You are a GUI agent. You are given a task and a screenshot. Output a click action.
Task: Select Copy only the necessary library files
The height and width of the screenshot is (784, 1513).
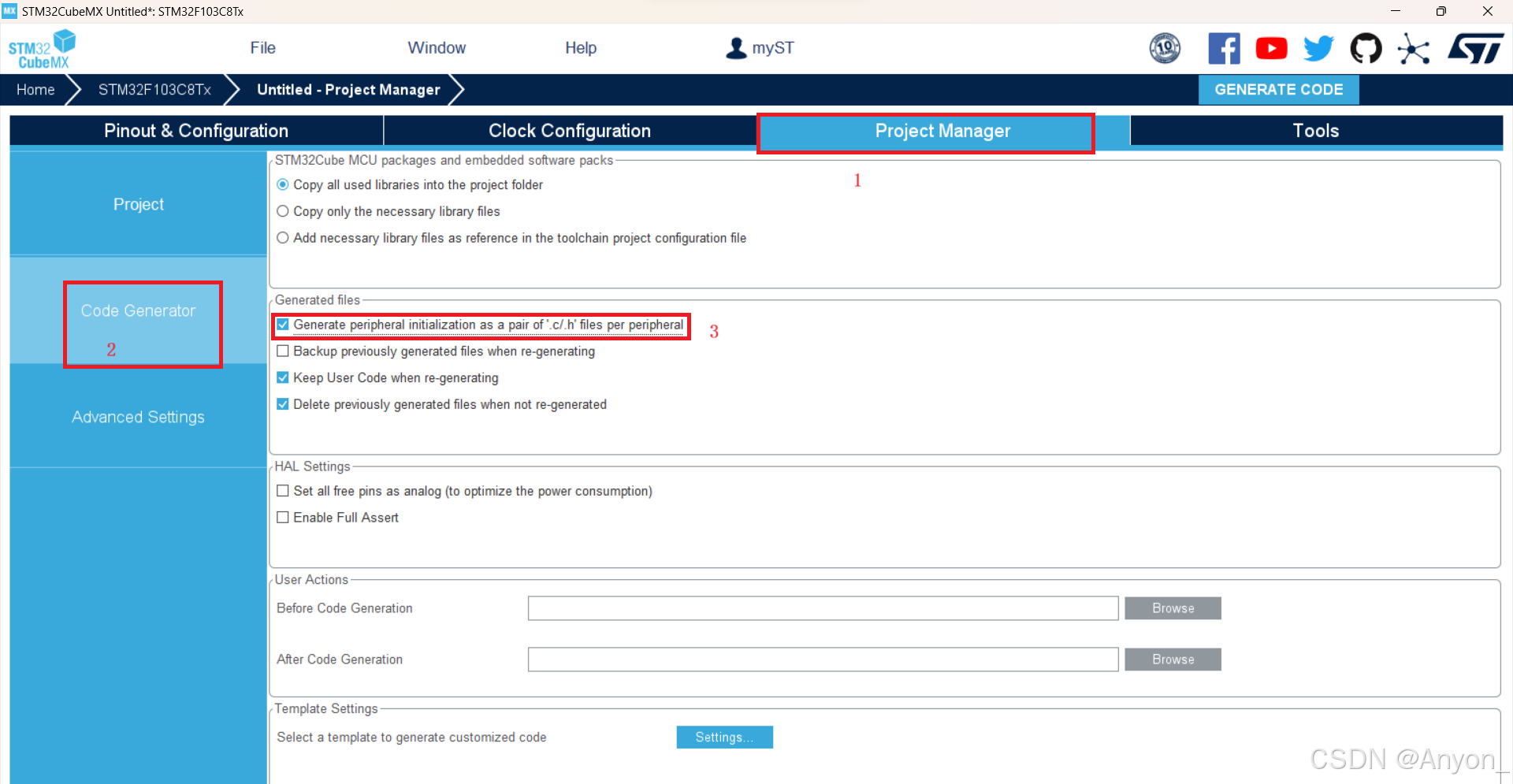click(283, 211)
